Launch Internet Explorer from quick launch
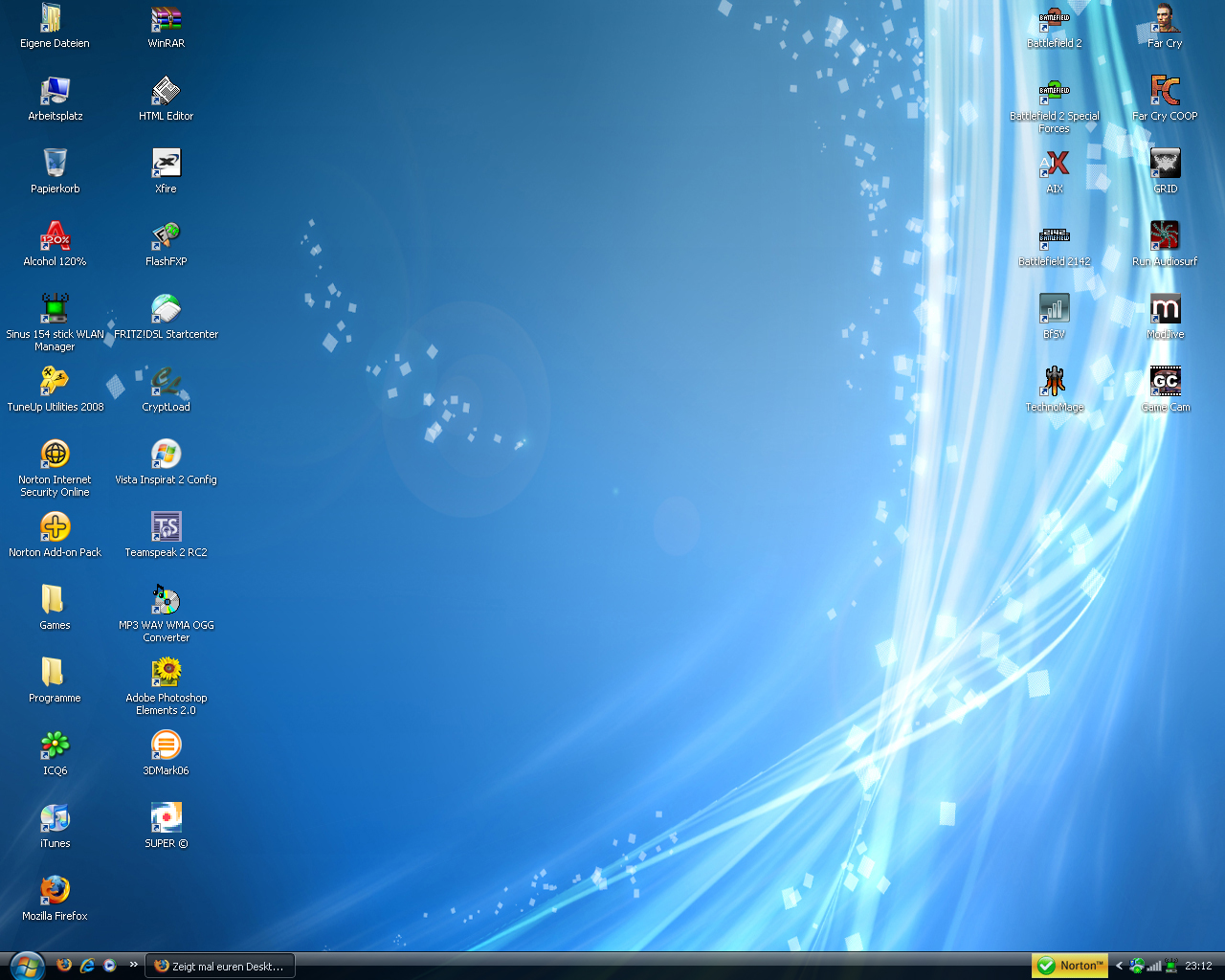The height and width of the screenshot is (980, 1225). pyautogui.click(x=87, y=966)
